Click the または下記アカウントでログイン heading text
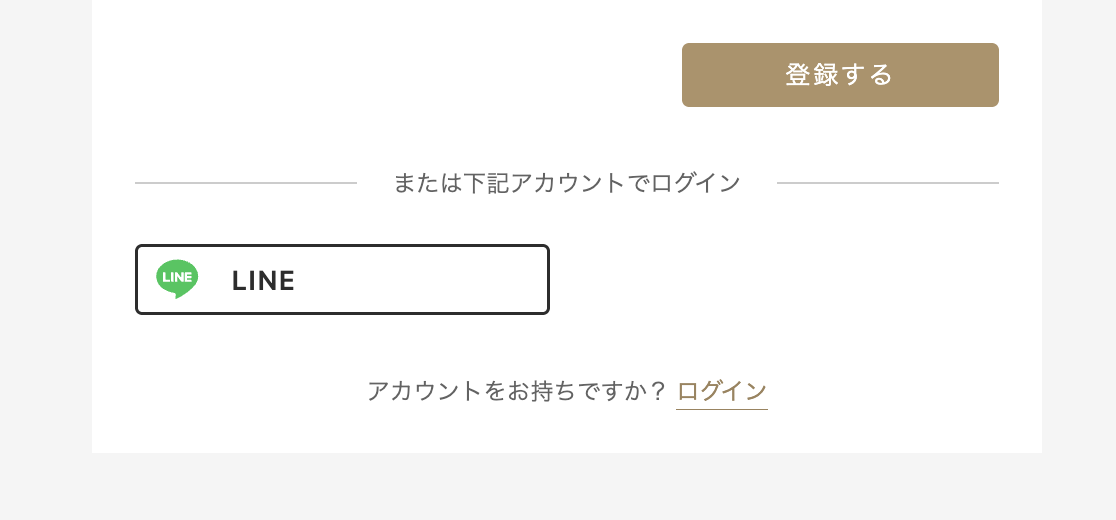This screenshot has height=520, width=1116. pos(567,183)
